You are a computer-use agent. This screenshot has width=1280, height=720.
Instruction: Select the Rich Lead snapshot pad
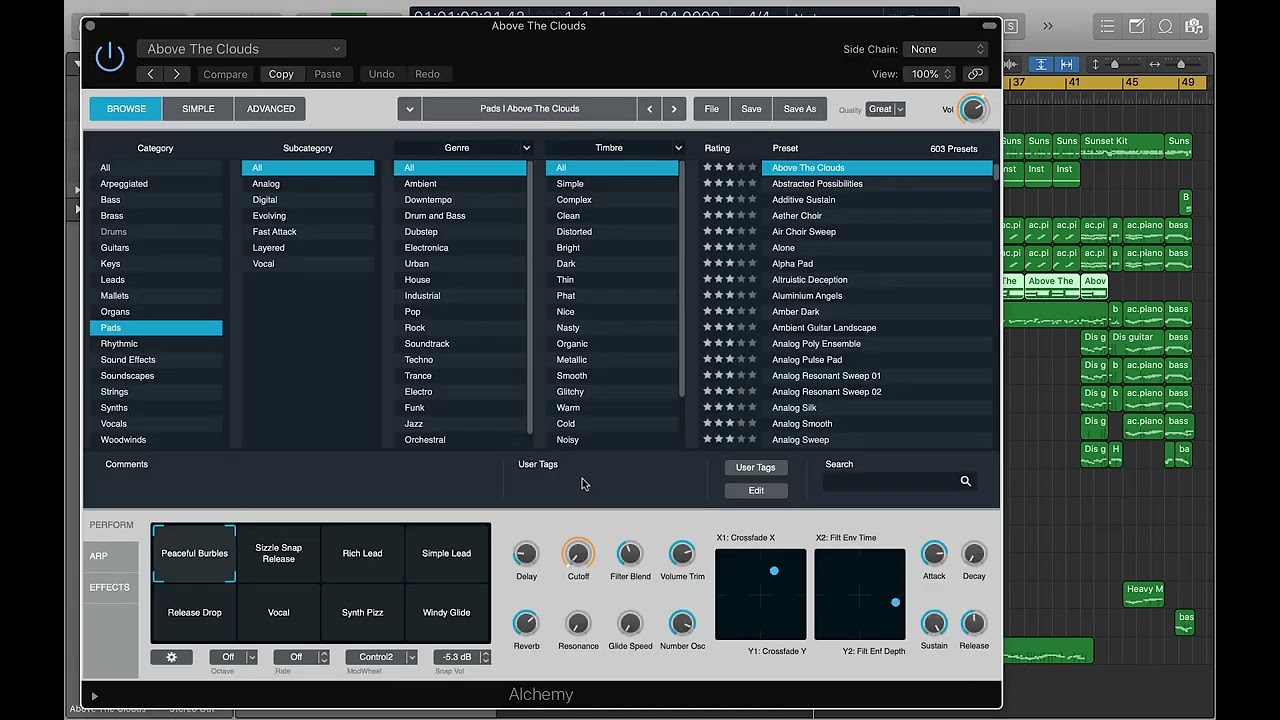(362, 554)
